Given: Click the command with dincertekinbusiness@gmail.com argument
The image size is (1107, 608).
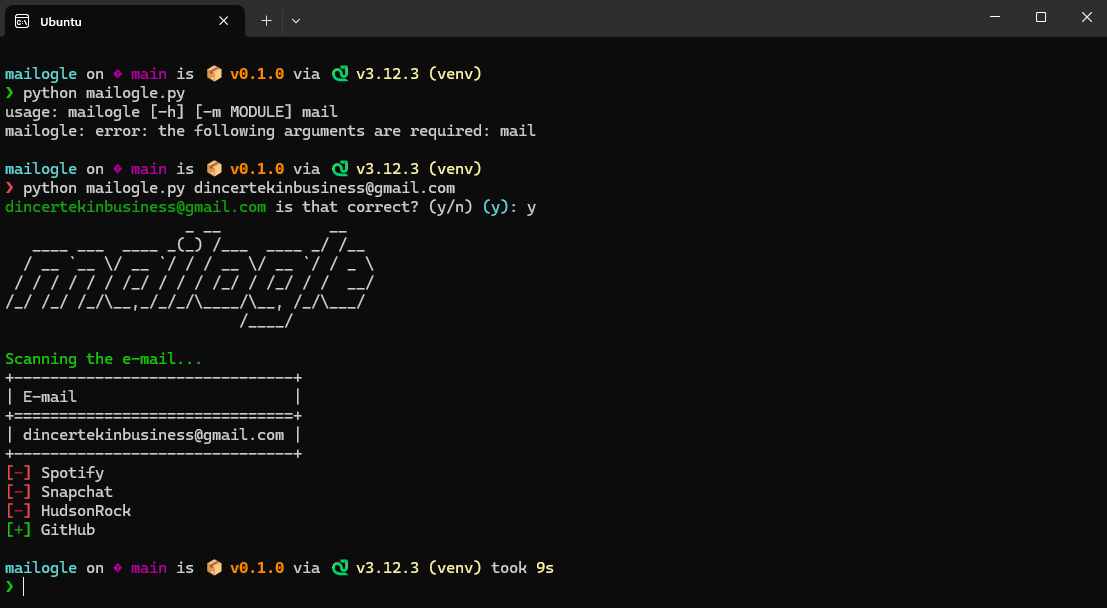Looking at the screenshot, I should 239,188.
